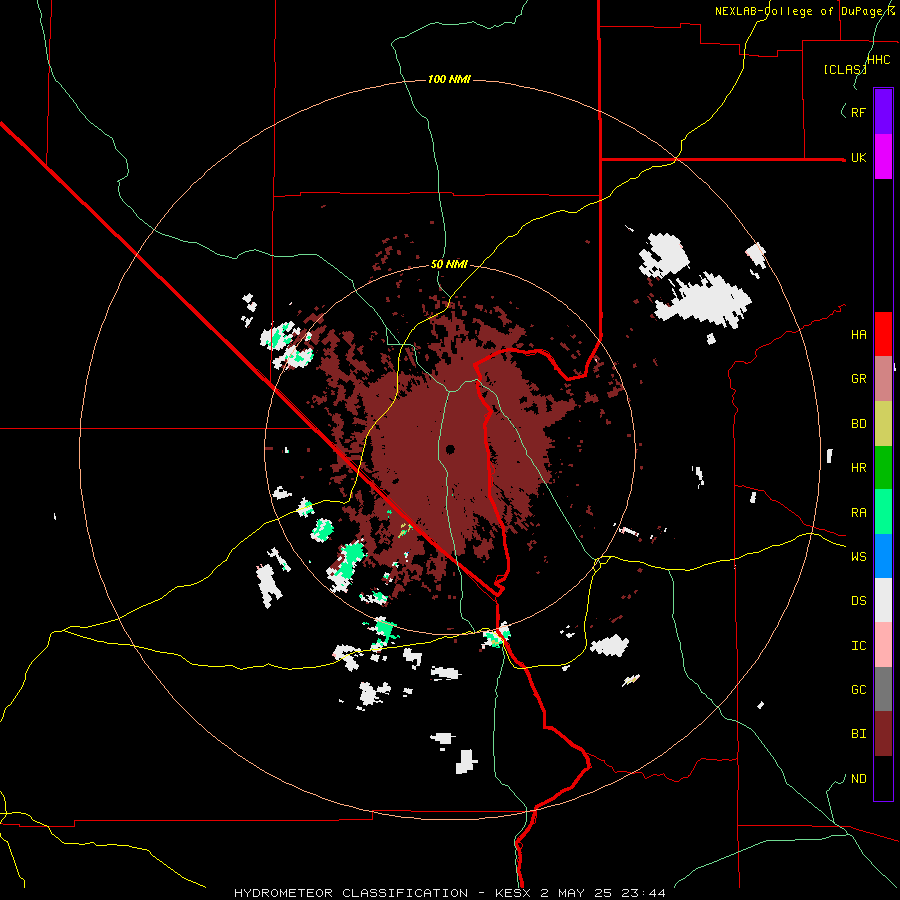The image size is (900, 900).
Task: Click the GR dusty-pink legend color block
Action: pyautogui.click(x=883, y=379)
